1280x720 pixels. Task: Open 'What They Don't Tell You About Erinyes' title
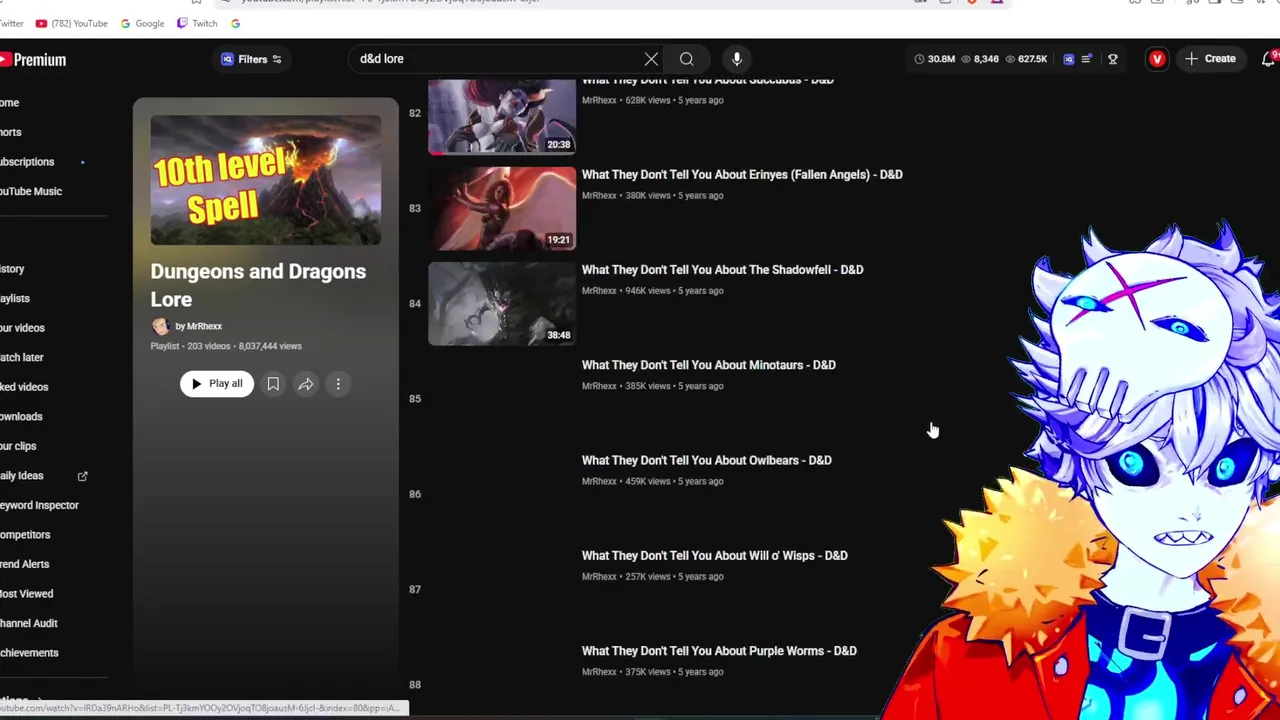742,174
